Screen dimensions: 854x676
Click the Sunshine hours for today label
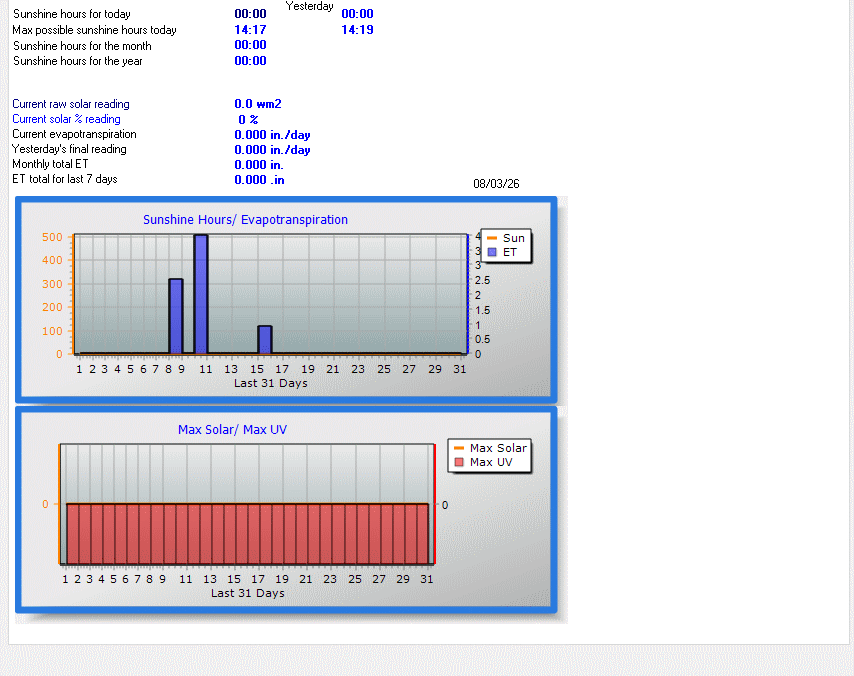pyautogui.click(x=71, y=14)
